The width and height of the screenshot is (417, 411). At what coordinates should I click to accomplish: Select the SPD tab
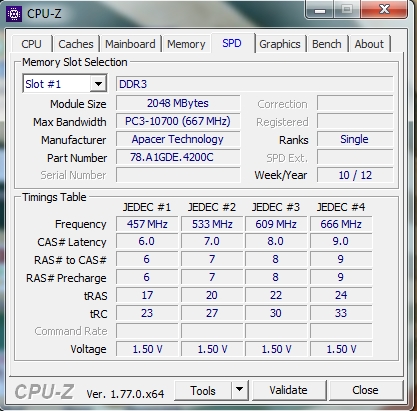tap(232, 43)
